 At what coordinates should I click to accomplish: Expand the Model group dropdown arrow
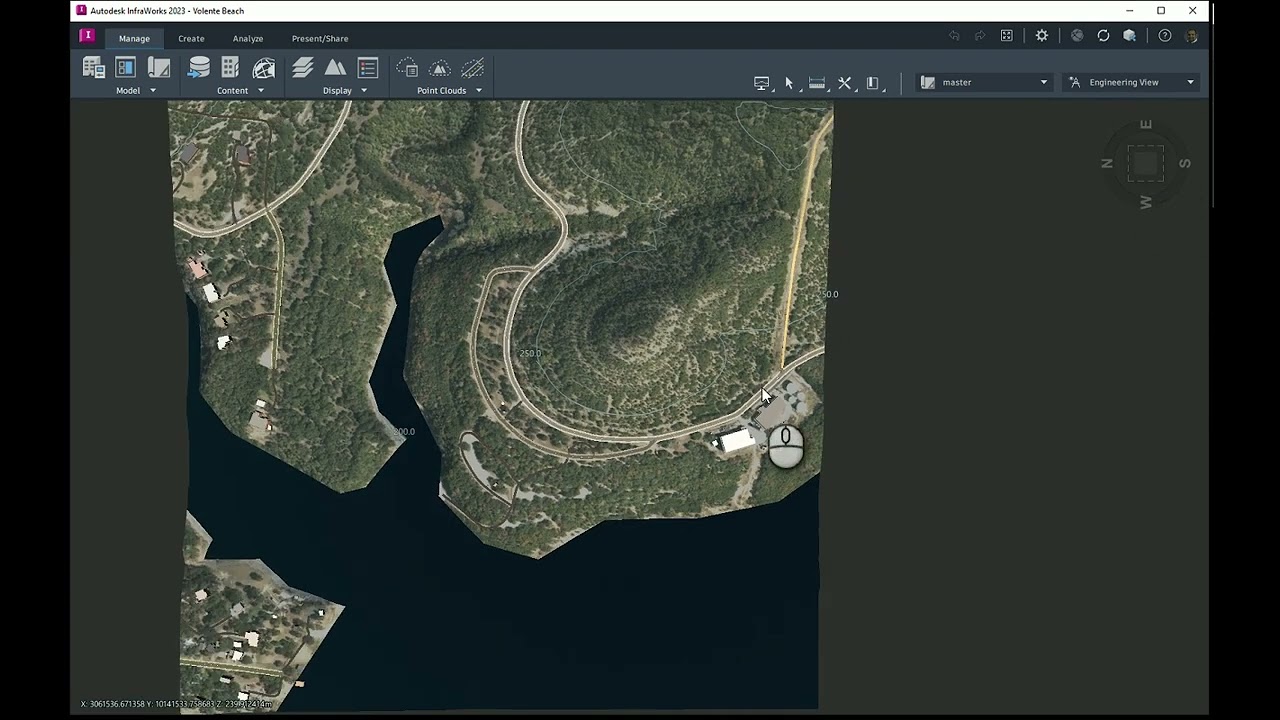[x=153, y=91]
